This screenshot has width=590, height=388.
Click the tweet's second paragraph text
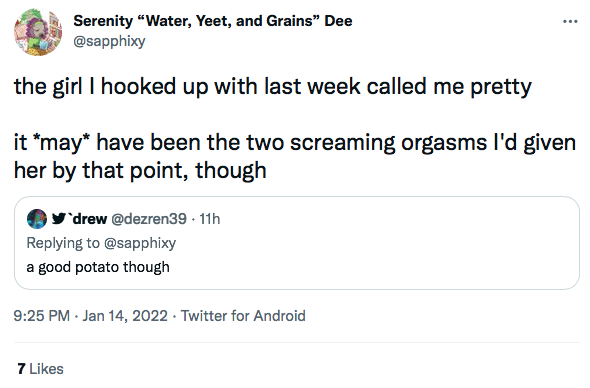pyautogui.click(x=295, y=157)
